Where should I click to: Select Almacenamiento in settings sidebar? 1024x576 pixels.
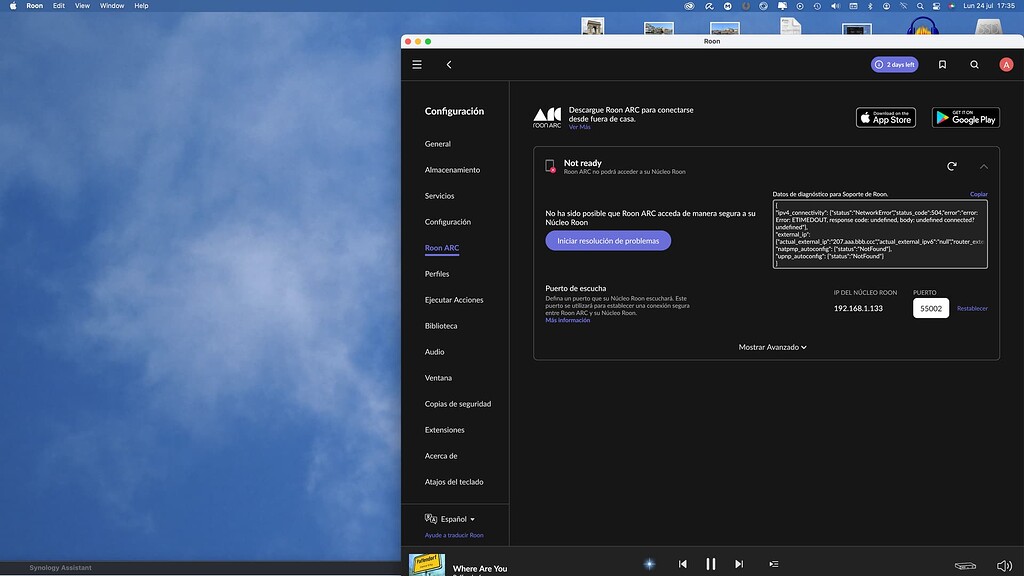[452, 170]
